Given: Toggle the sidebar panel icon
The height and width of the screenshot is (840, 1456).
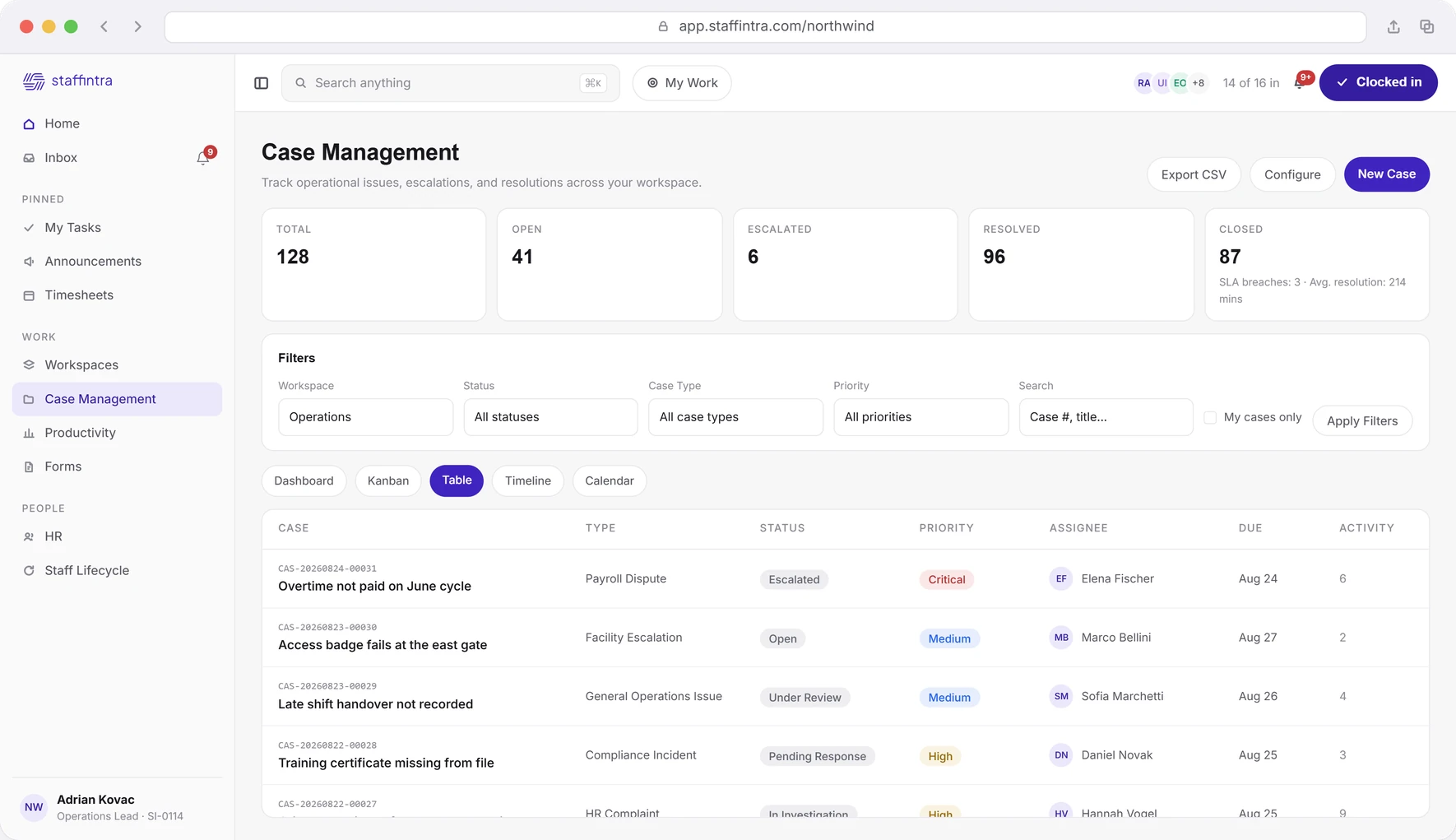Looking at the screenshot, I should click(x=262, y=83).
